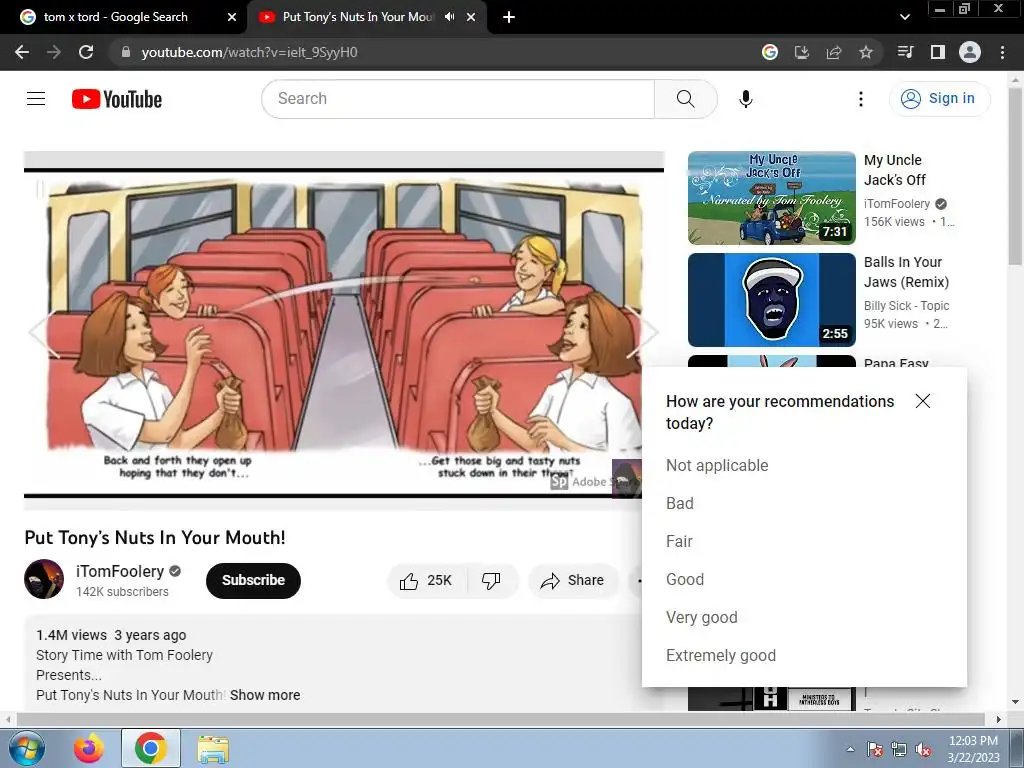
Task: Click the horizontal scrollbar right arrow
Action: point(998,719)
